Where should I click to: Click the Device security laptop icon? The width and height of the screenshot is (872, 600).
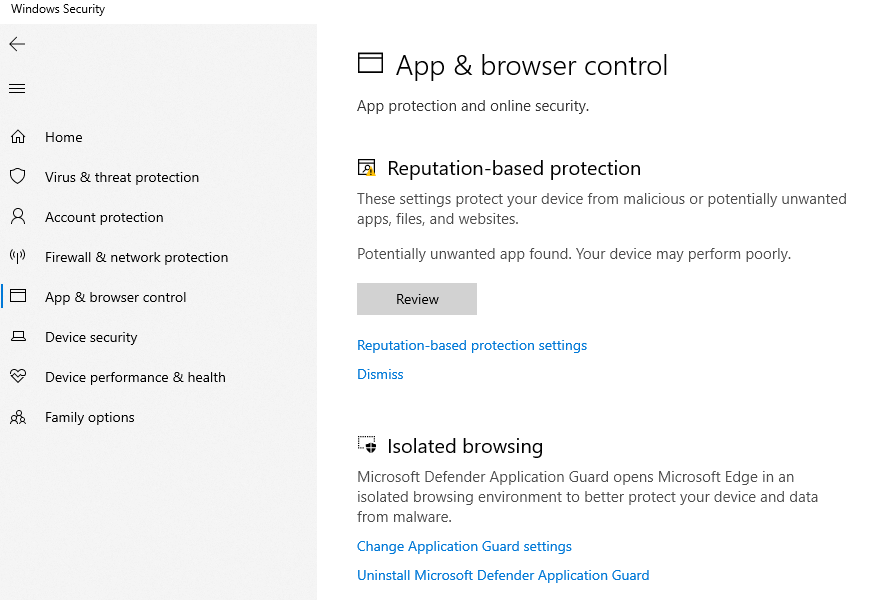tap(18, 336)
